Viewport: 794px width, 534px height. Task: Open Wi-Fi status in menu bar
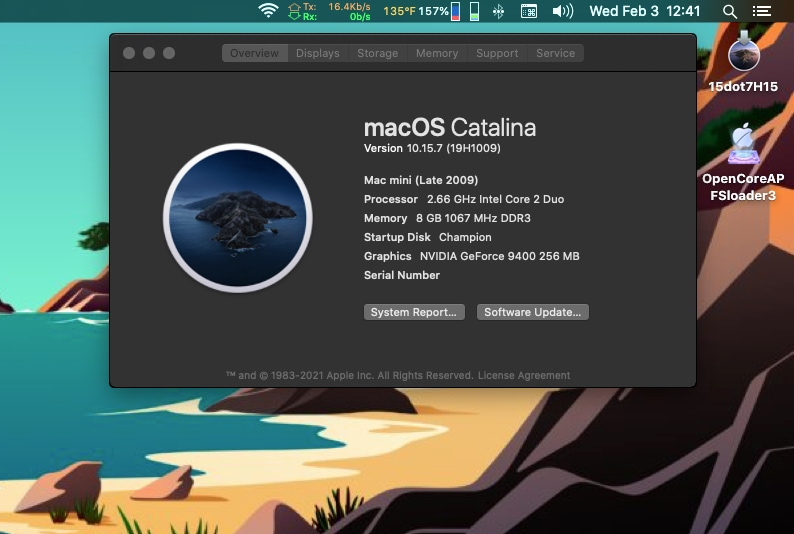(268, 11)
